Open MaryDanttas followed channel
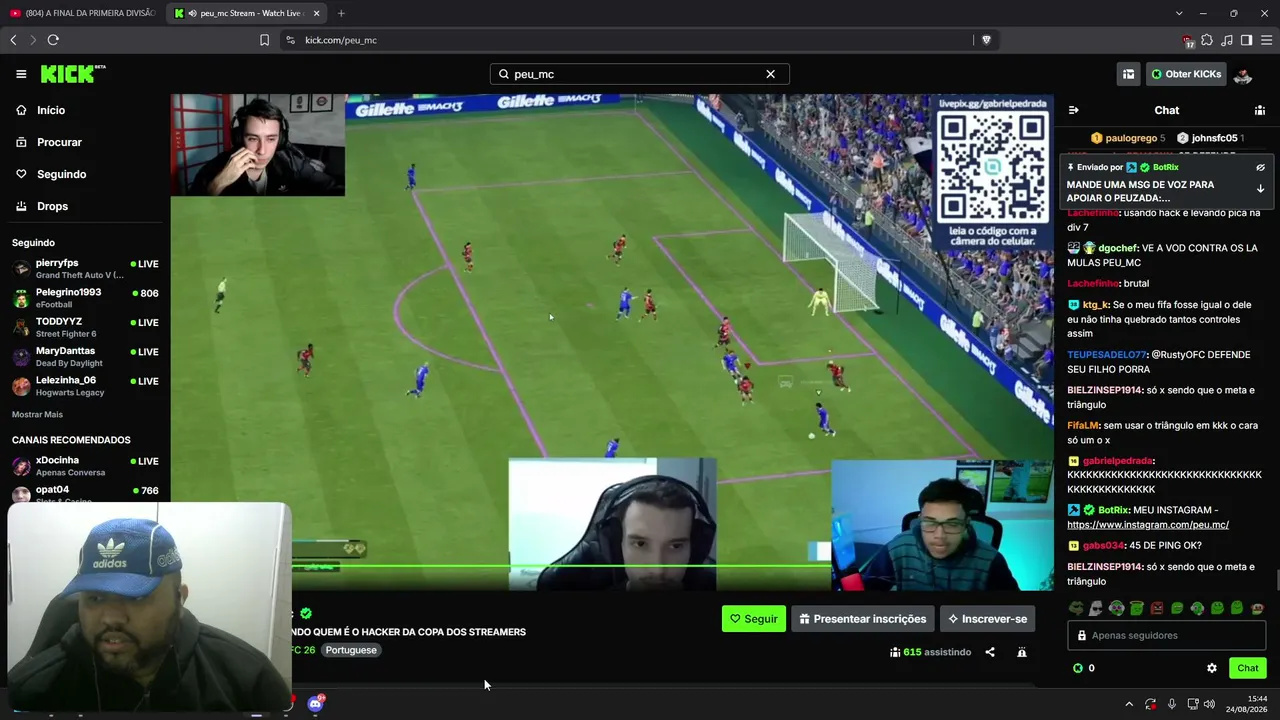Screen dimensions: 1280x720 [84, 357]
